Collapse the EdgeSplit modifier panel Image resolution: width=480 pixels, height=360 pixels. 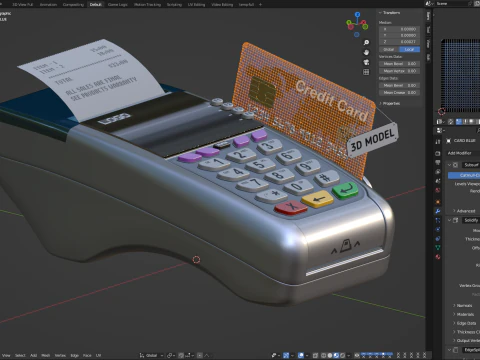[x=449, y=350]
